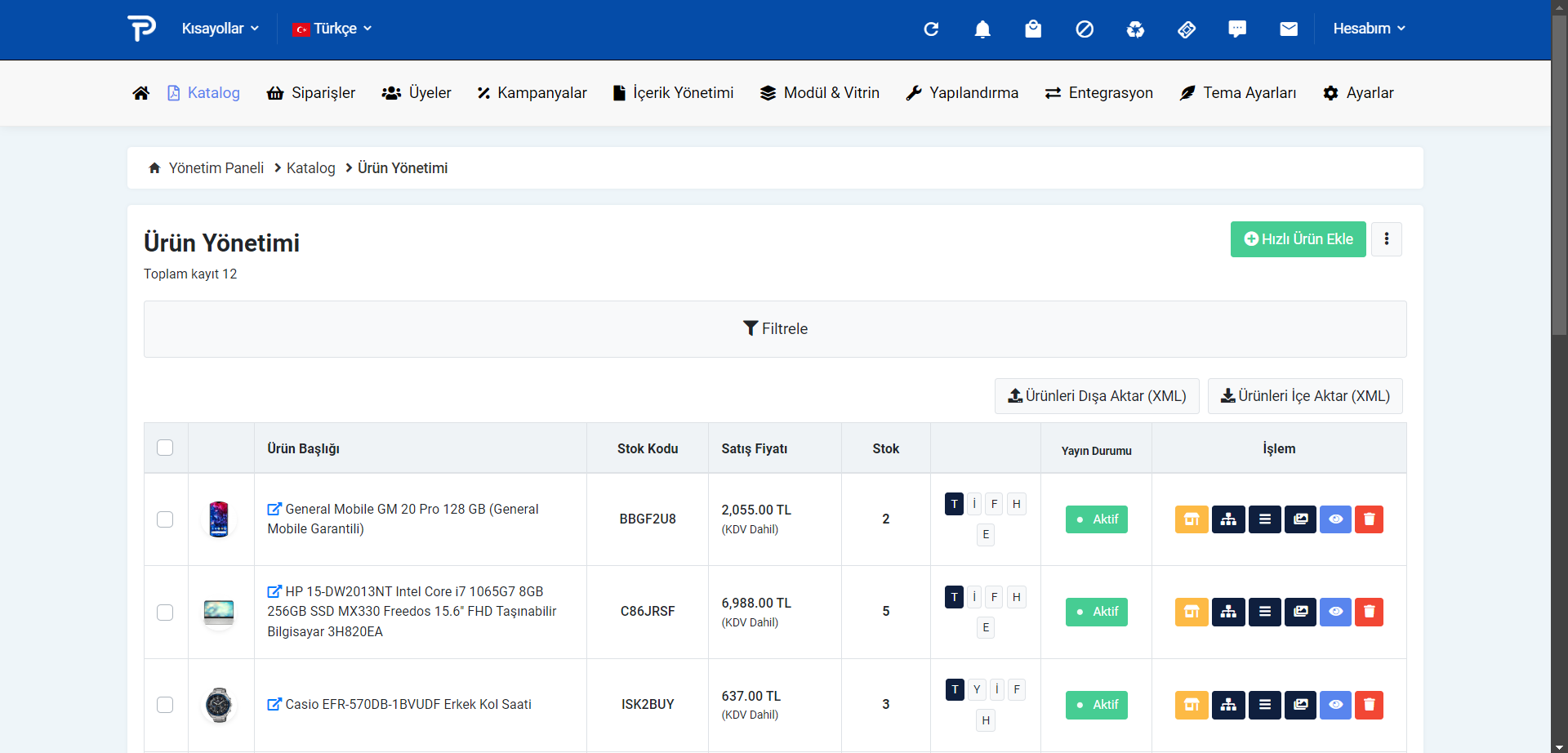Expand the Kısayollar dropdown

(x=220, y=29)
